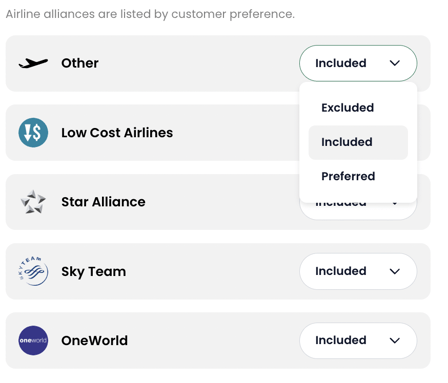The image size is (448, 383).
Task: Collapse the Other alliance Included dropdown
Action: 358,63
